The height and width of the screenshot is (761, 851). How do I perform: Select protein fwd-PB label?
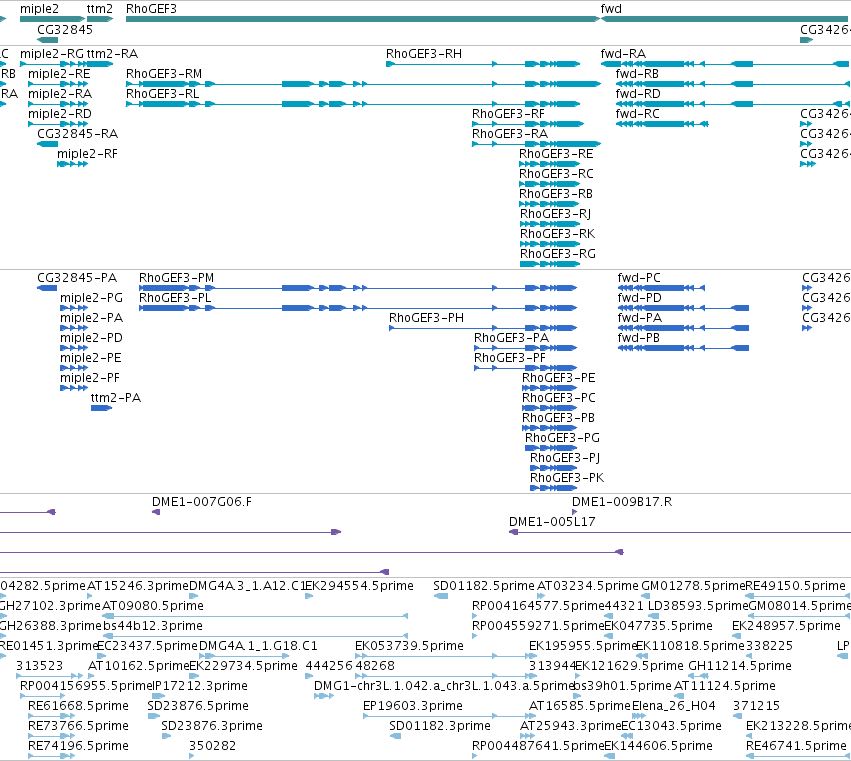pos(639,338)
